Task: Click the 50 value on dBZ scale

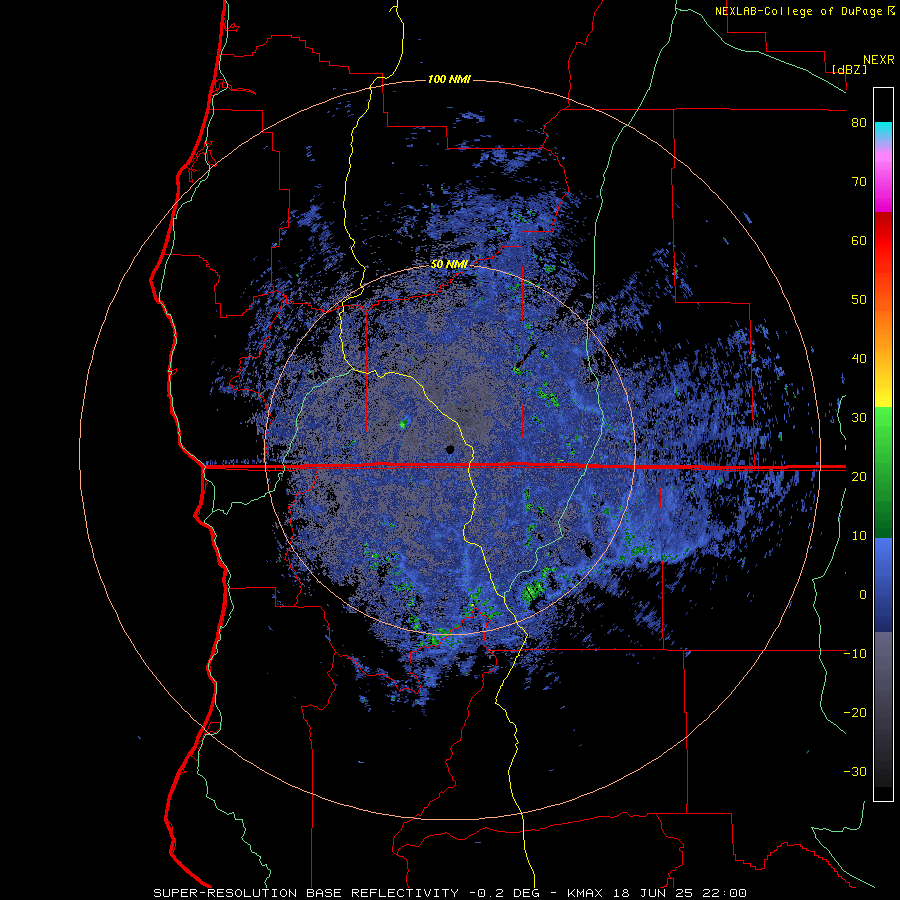Action: tap(859, 300)
